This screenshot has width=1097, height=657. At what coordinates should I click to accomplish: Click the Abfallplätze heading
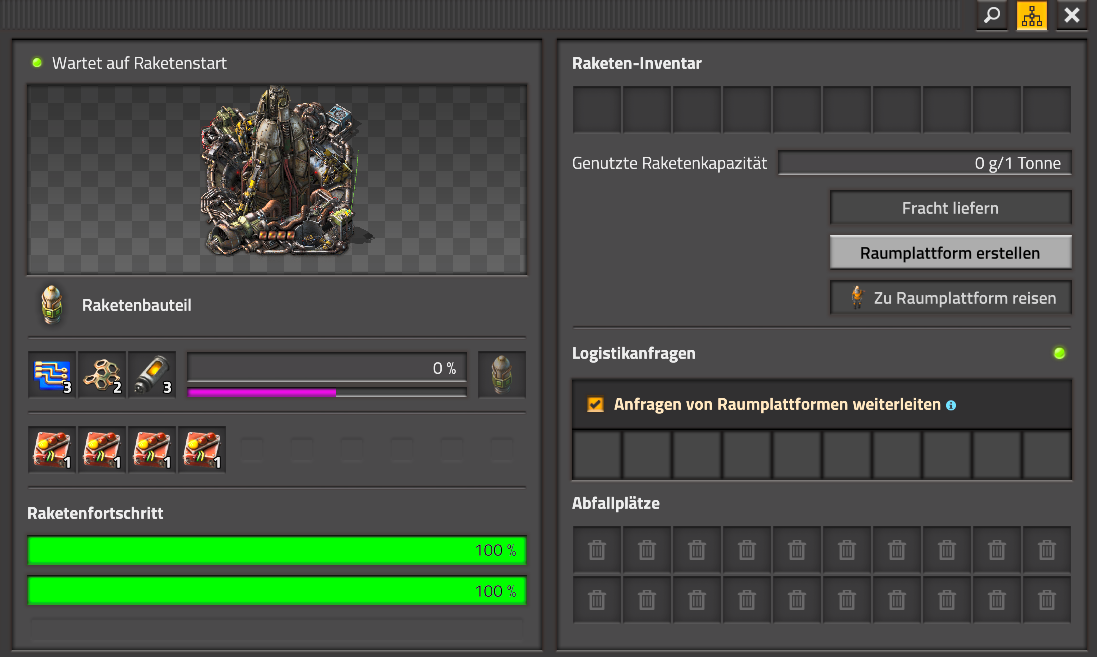[x=616, y=503]
